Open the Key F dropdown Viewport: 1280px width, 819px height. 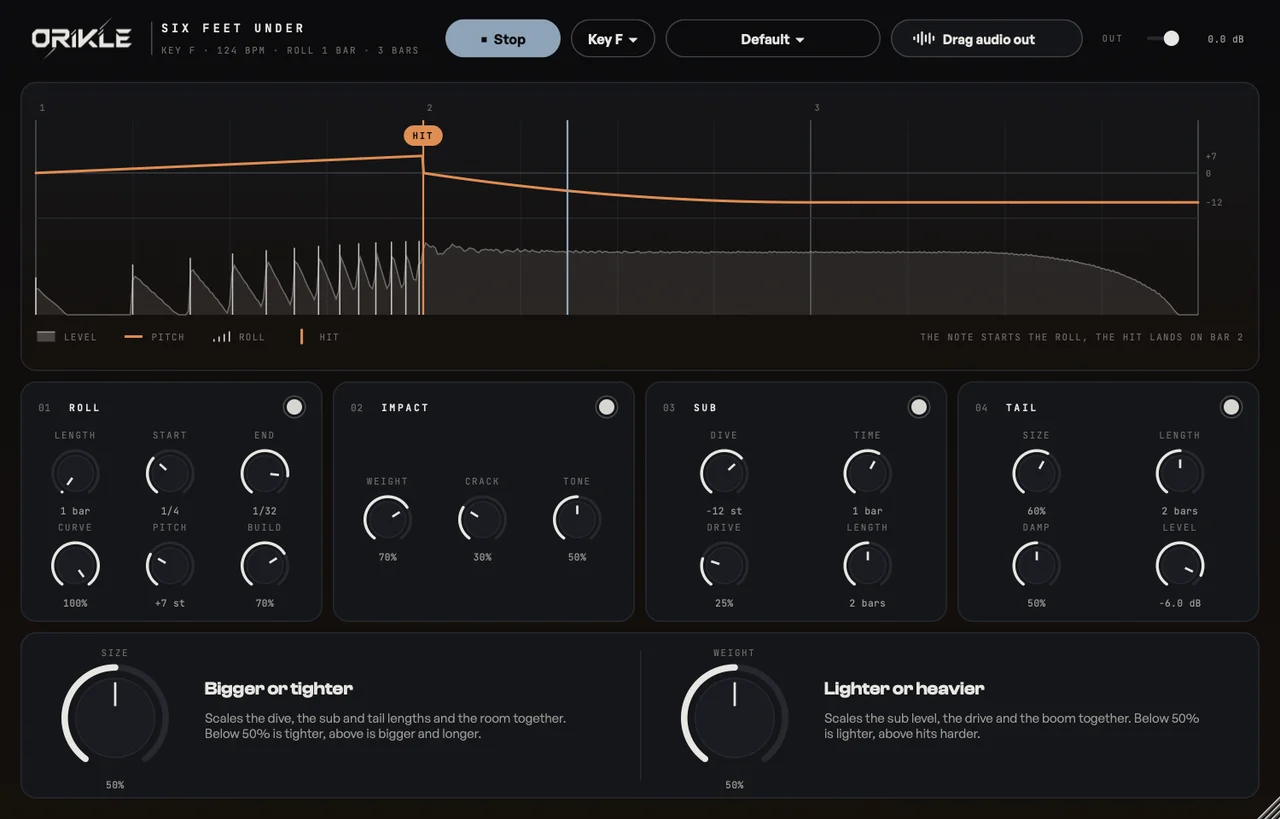[613, 39]
